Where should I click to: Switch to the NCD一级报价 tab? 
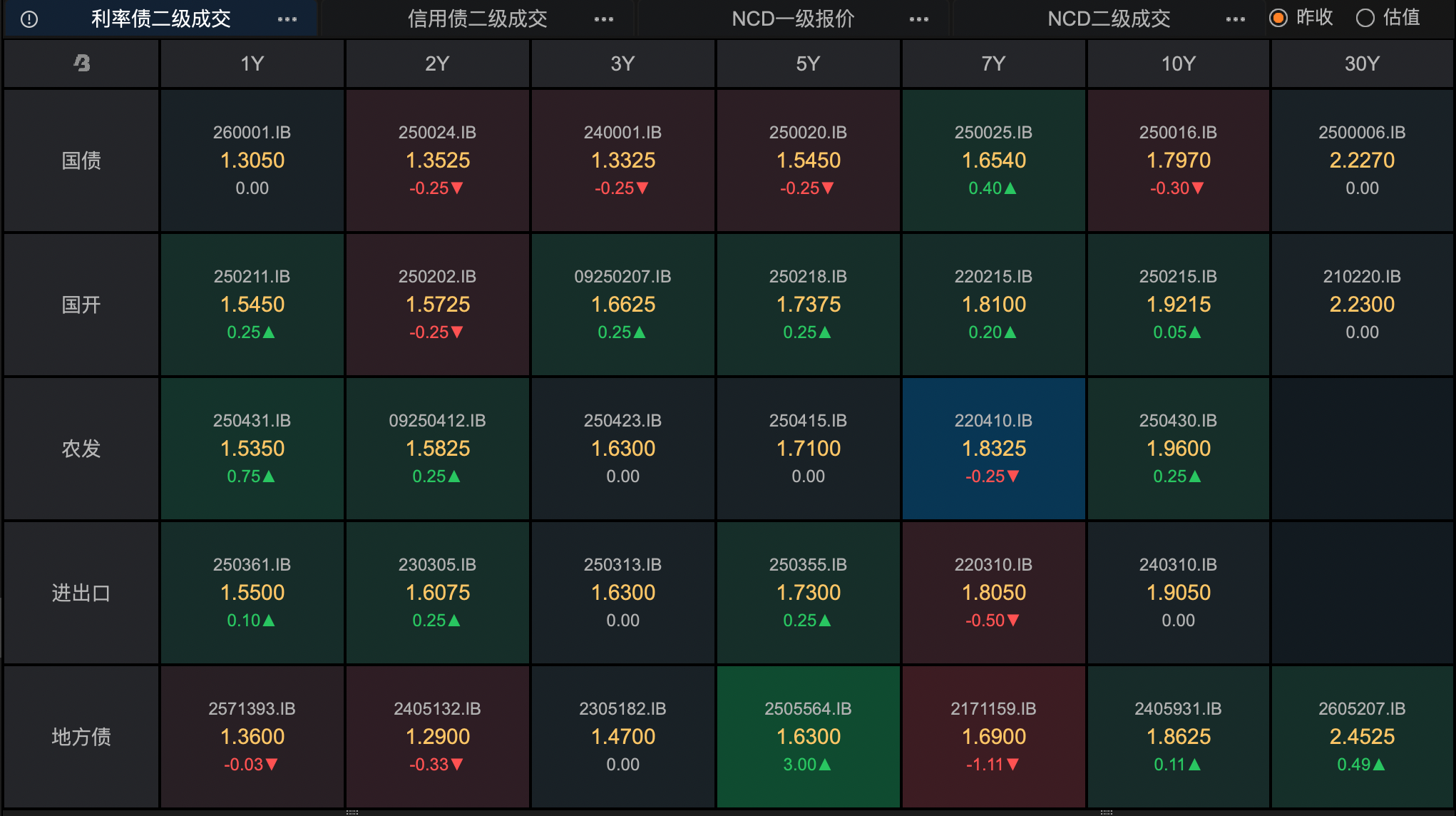click(793, 19)
